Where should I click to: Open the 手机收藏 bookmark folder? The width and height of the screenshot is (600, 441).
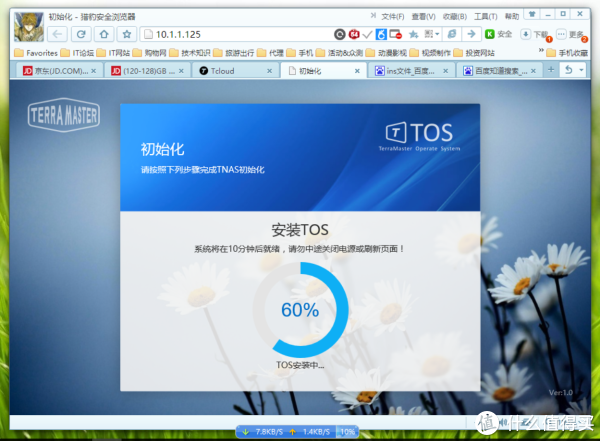[567, 53]
